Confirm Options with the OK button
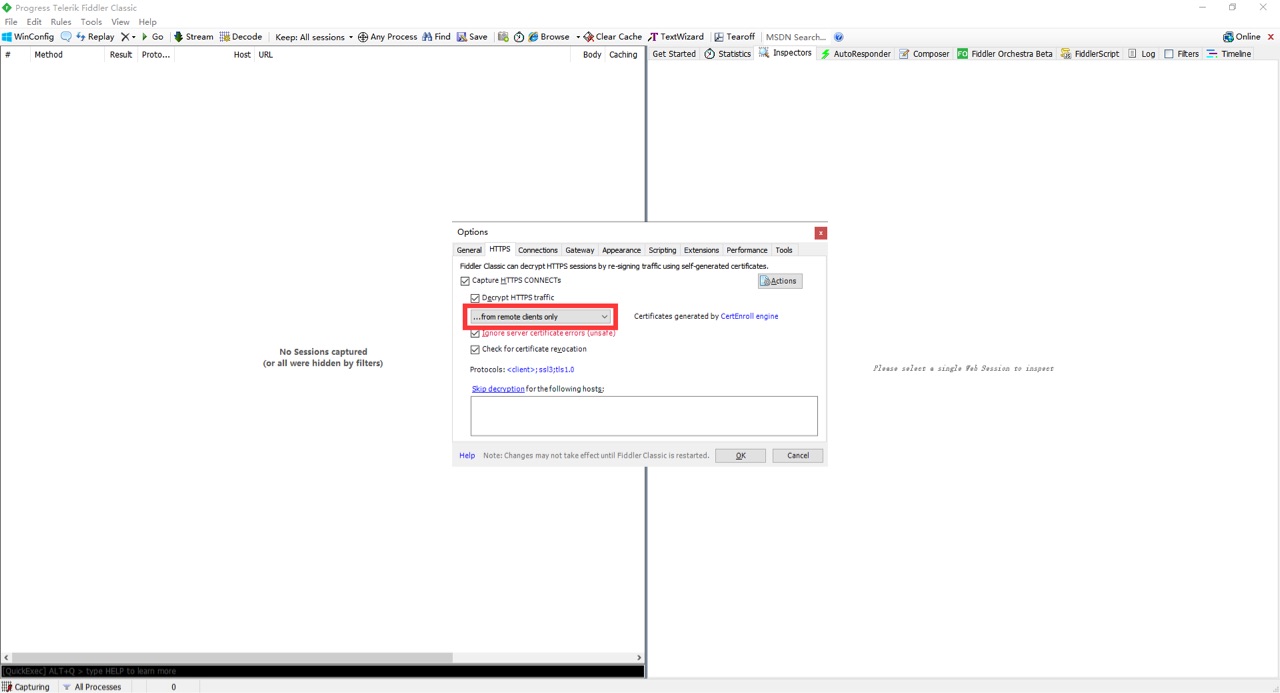The image size is (1280, 693). pos(740,455)
